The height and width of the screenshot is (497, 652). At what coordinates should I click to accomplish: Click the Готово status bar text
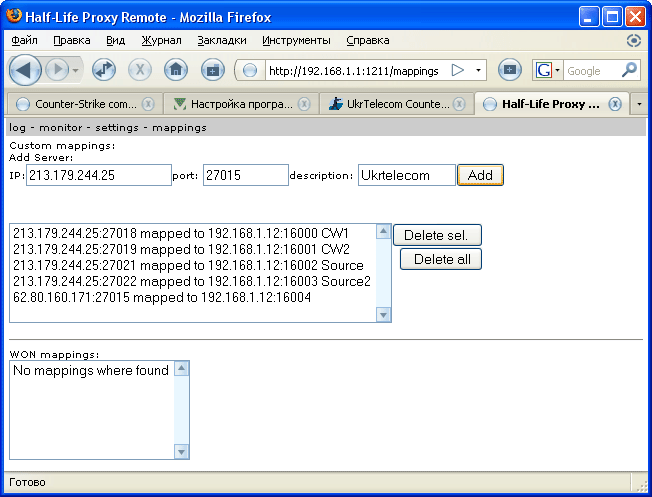tap(27, 482)
